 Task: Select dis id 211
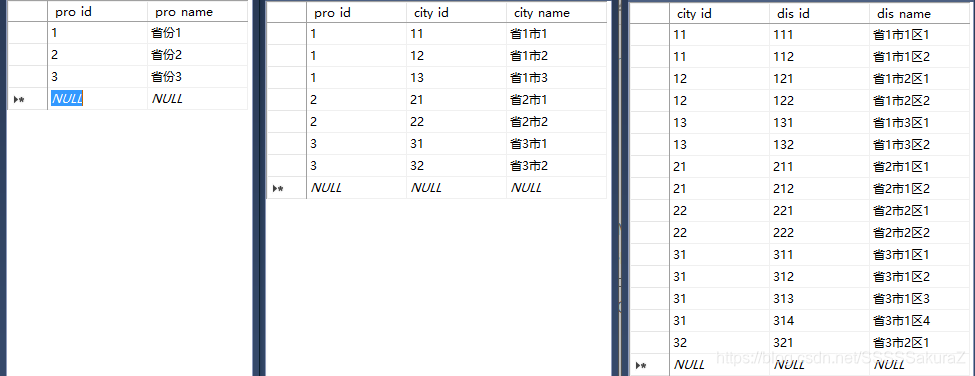click(819, 167)
